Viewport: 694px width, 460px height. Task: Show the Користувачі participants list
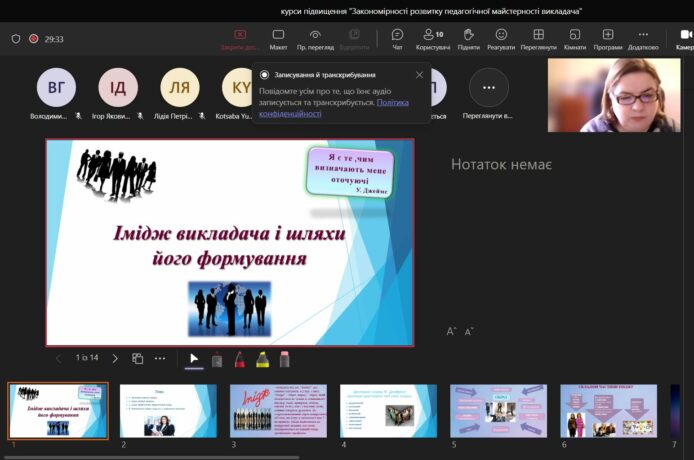pyautogui.click(x=433, y=39)
